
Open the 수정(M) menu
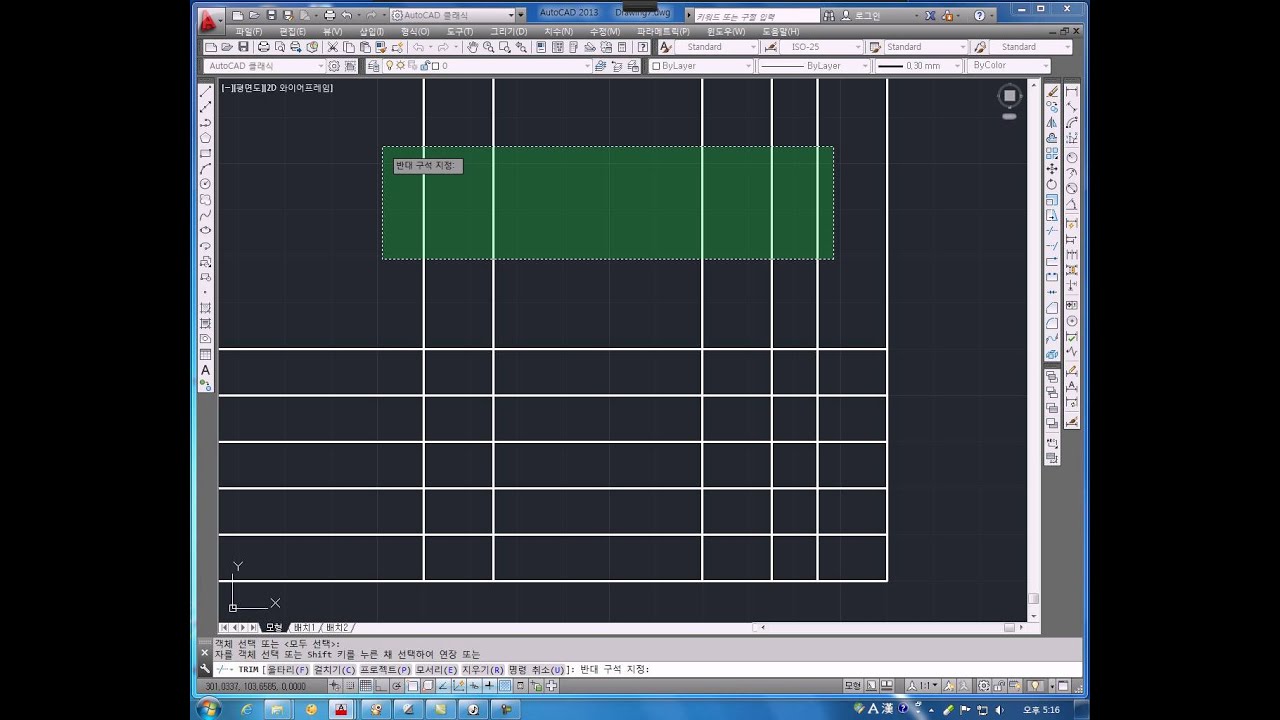pos(605,32)
